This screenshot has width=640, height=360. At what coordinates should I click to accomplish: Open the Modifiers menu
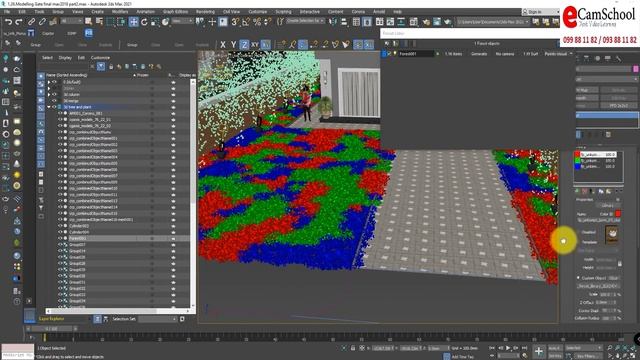point(120,12)
